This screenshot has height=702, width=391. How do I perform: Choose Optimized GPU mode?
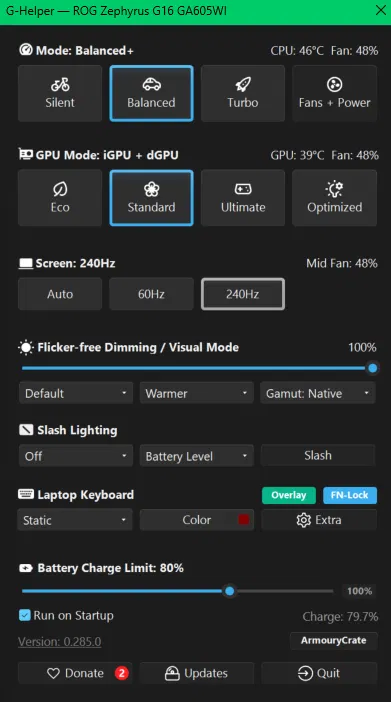pyautogui.click(x=335, y=198)
